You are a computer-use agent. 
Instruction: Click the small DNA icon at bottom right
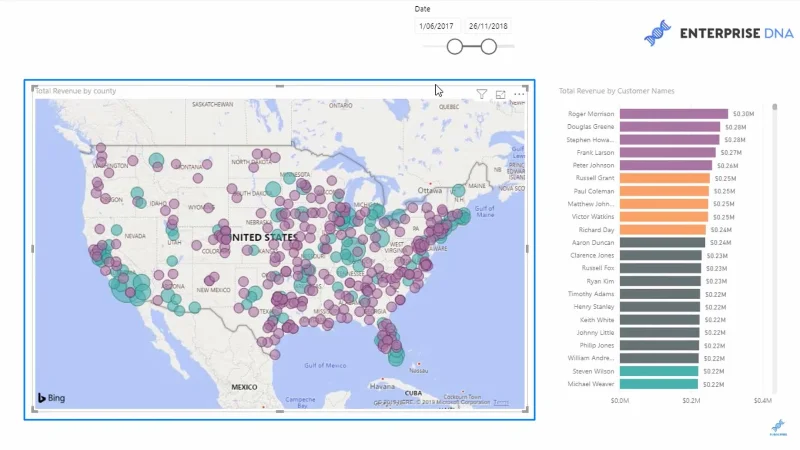click(778, 427)
